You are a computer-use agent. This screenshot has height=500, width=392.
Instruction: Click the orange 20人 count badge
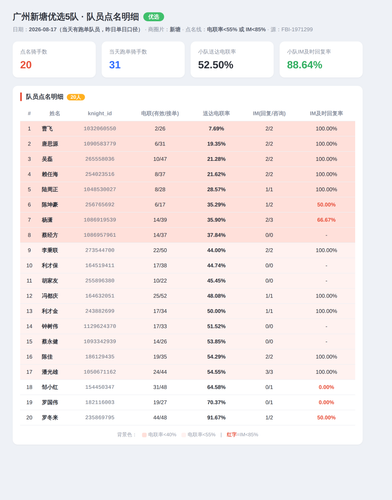76,97
